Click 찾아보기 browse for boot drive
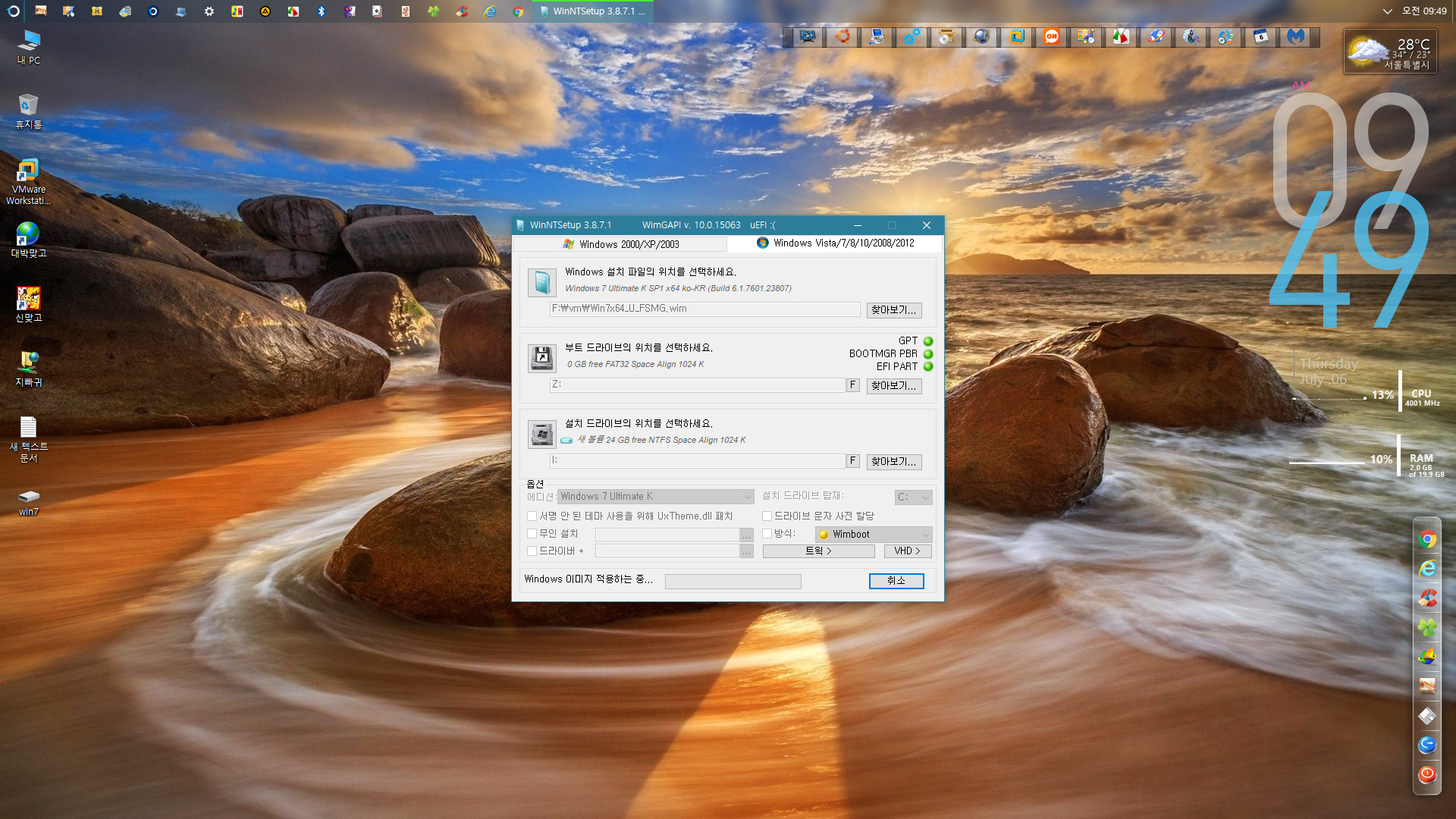Viewport: 1456px width, 819px height. [894, 386]
